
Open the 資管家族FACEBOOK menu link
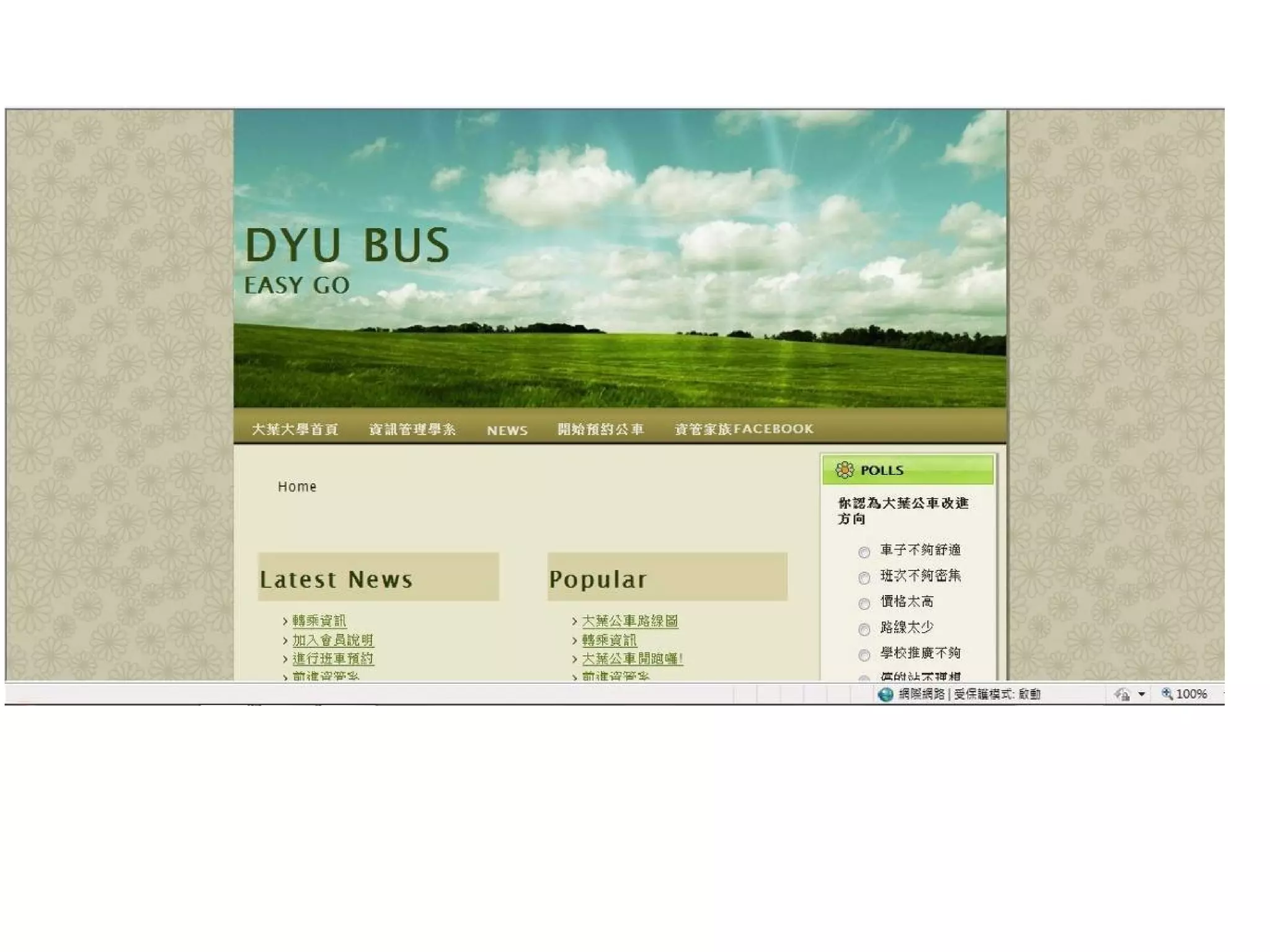744,429
